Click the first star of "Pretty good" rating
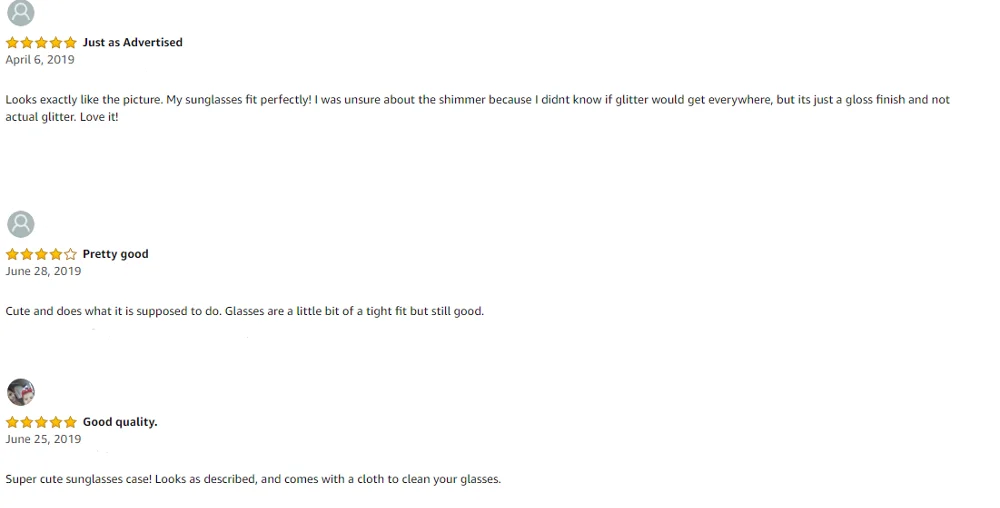 click(x=12, y=255)
